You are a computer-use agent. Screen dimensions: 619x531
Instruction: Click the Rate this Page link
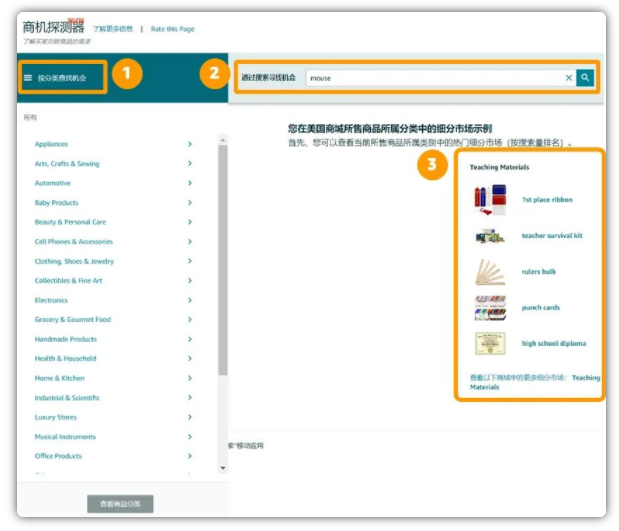[172, 29]
